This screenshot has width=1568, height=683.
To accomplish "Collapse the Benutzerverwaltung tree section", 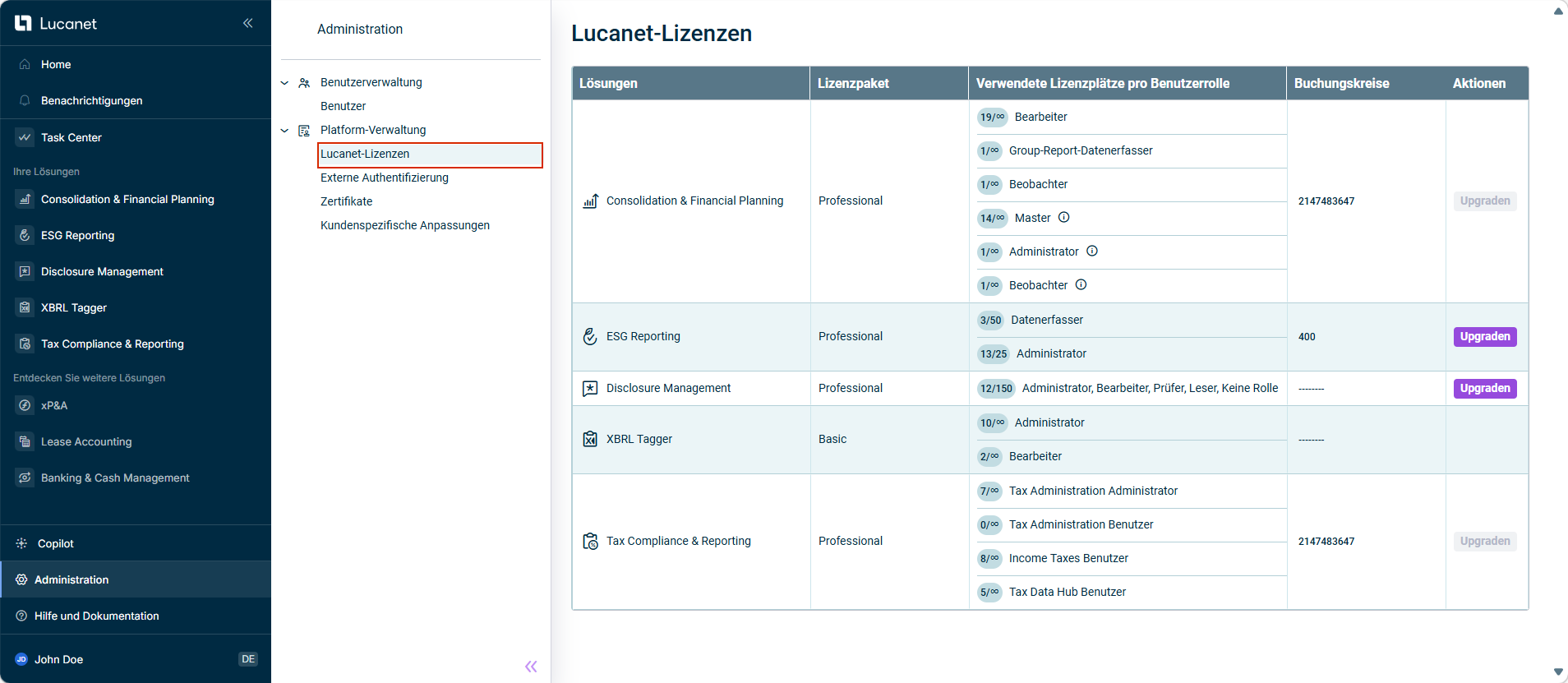I will 284,83.
